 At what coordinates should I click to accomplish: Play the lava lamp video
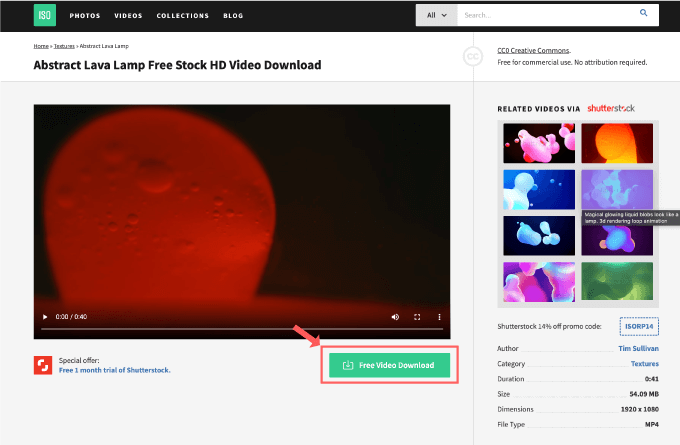click(x=45, y=317)
